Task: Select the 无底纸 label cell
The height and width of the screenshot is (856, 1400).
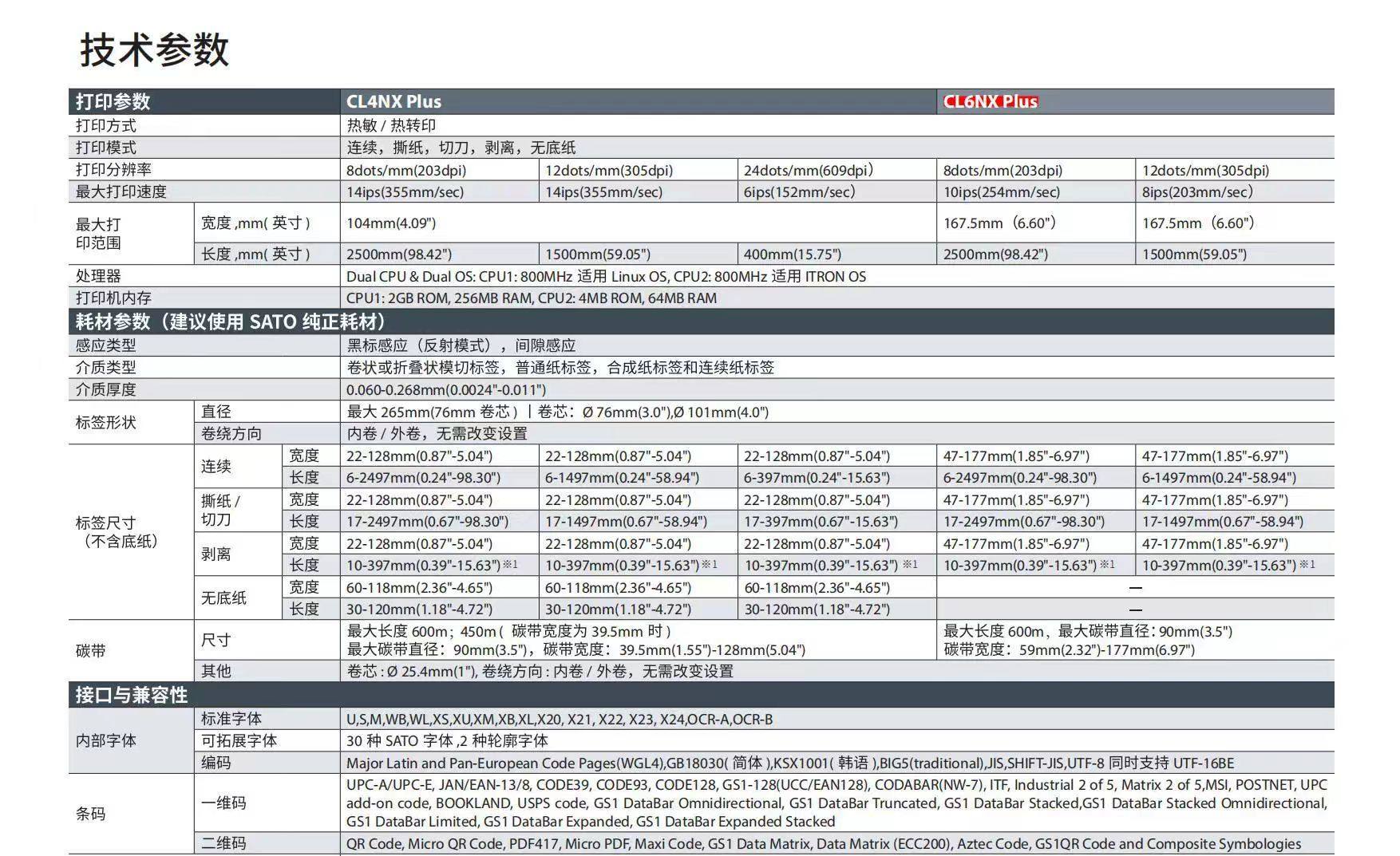Action: tap(223, 598)
